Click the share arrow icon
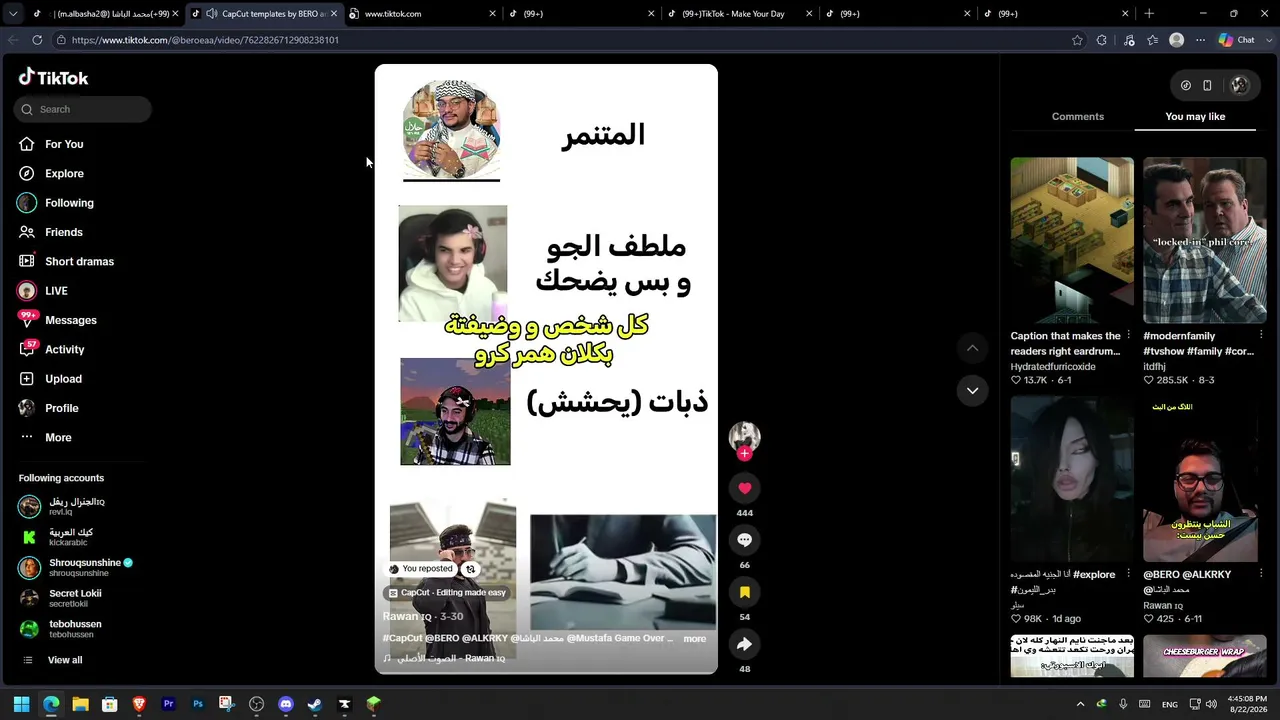The image size is (1280, 720). pyautogui.click(x=744, y=644)
